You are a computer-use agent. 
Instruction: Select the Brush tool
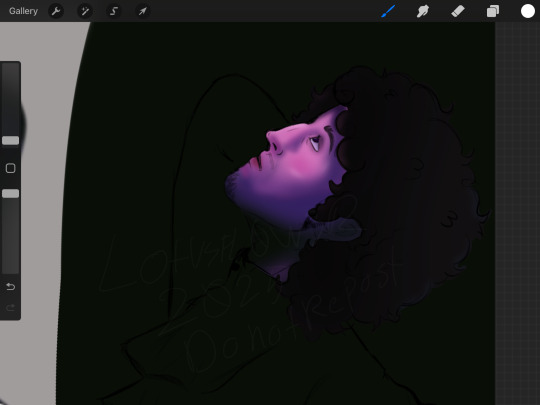[388, 11]
